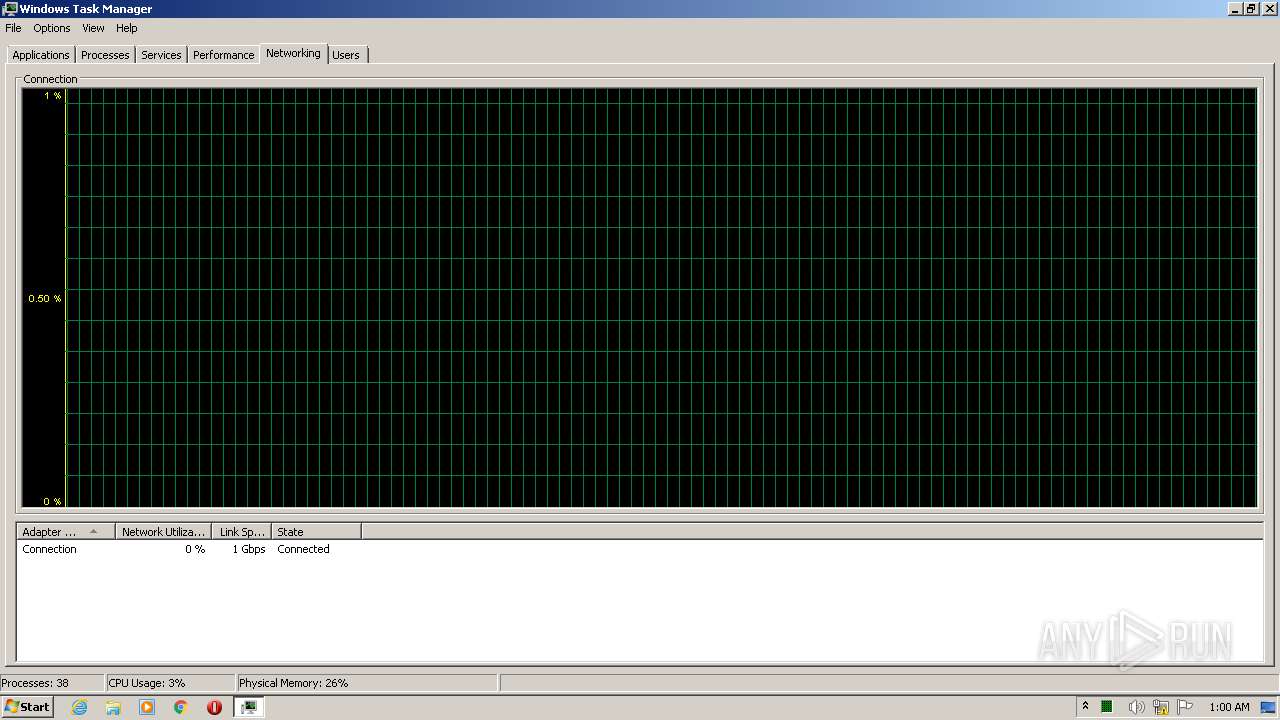Open Action Center flag tray icon
This screenshot has width=1280, height=720.
tap(1185, 707)
